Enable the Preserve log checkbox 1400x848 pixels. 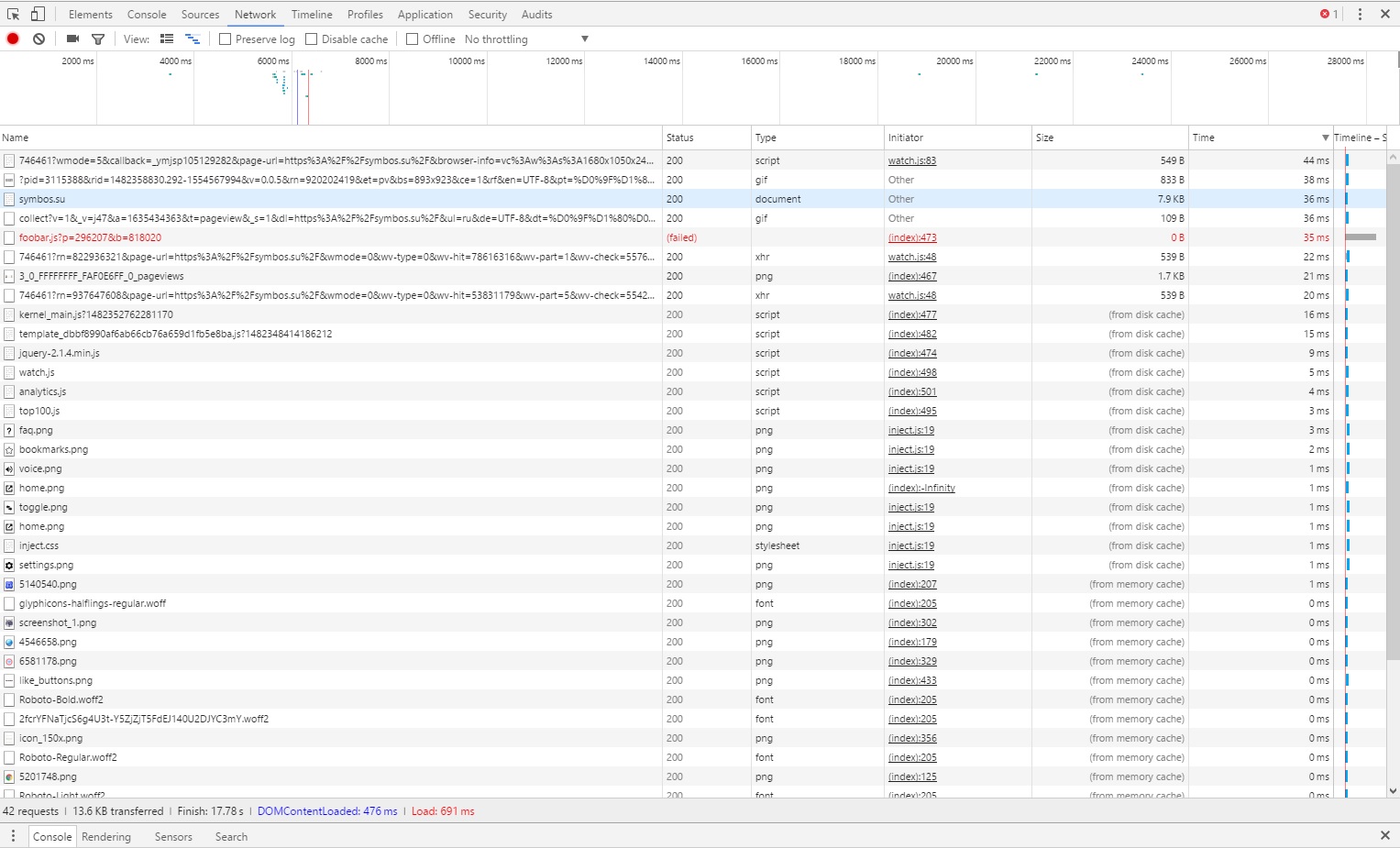coord(226,39)
